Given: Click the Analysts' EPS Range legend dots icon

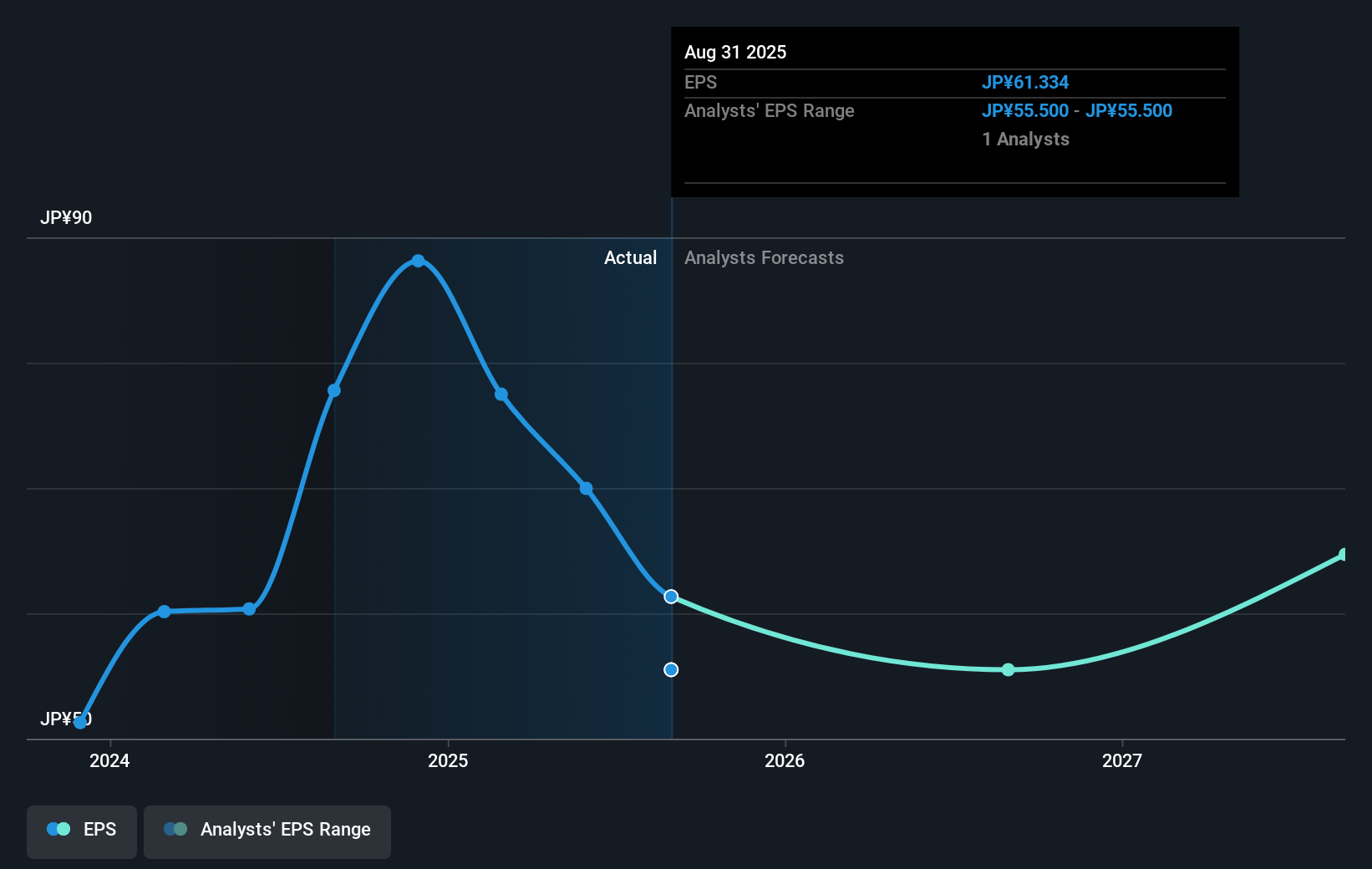Looking at the screenshot, I should click(x=175, y=830).
